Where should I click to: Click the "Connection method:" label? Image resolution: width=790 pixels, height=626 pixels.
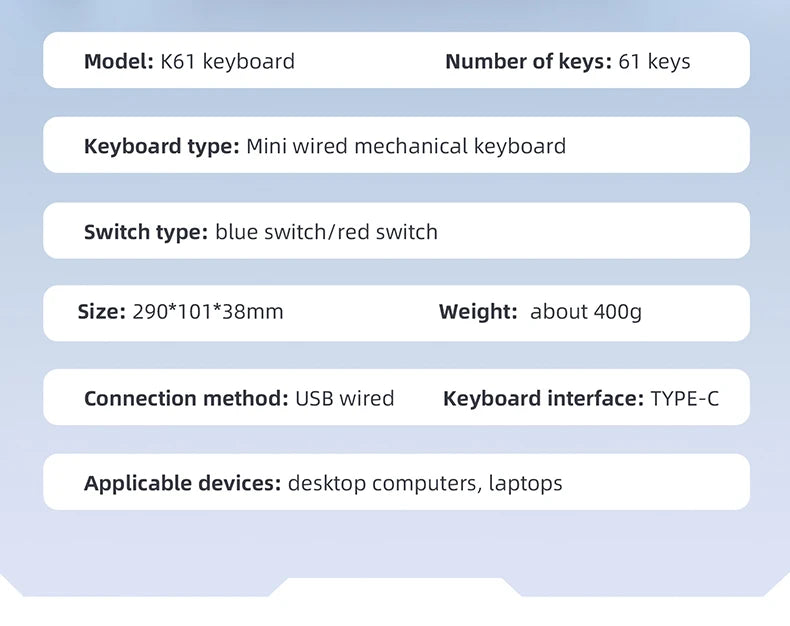(186, 399)
